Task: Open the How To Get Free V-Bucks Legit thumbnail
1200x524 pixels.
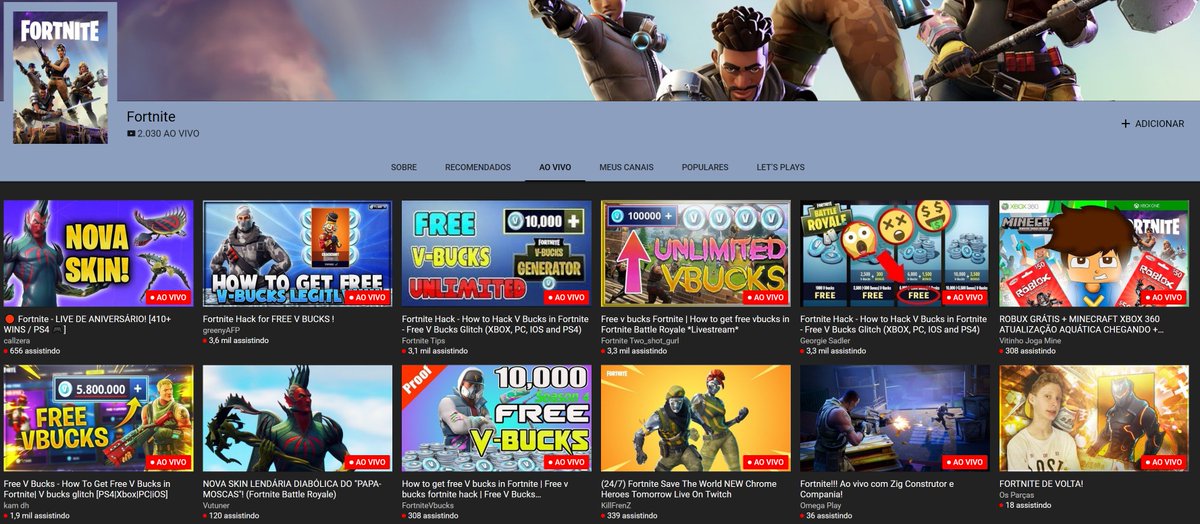Action: pyautogui.click(x=298, y=254)
